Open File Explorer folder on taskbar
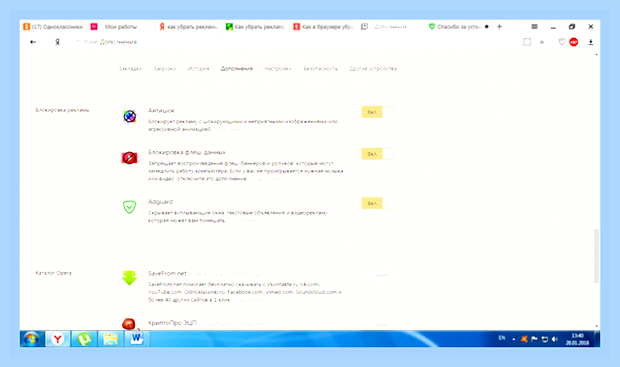This screenshot has height=367, width=620. coord(111,339)
